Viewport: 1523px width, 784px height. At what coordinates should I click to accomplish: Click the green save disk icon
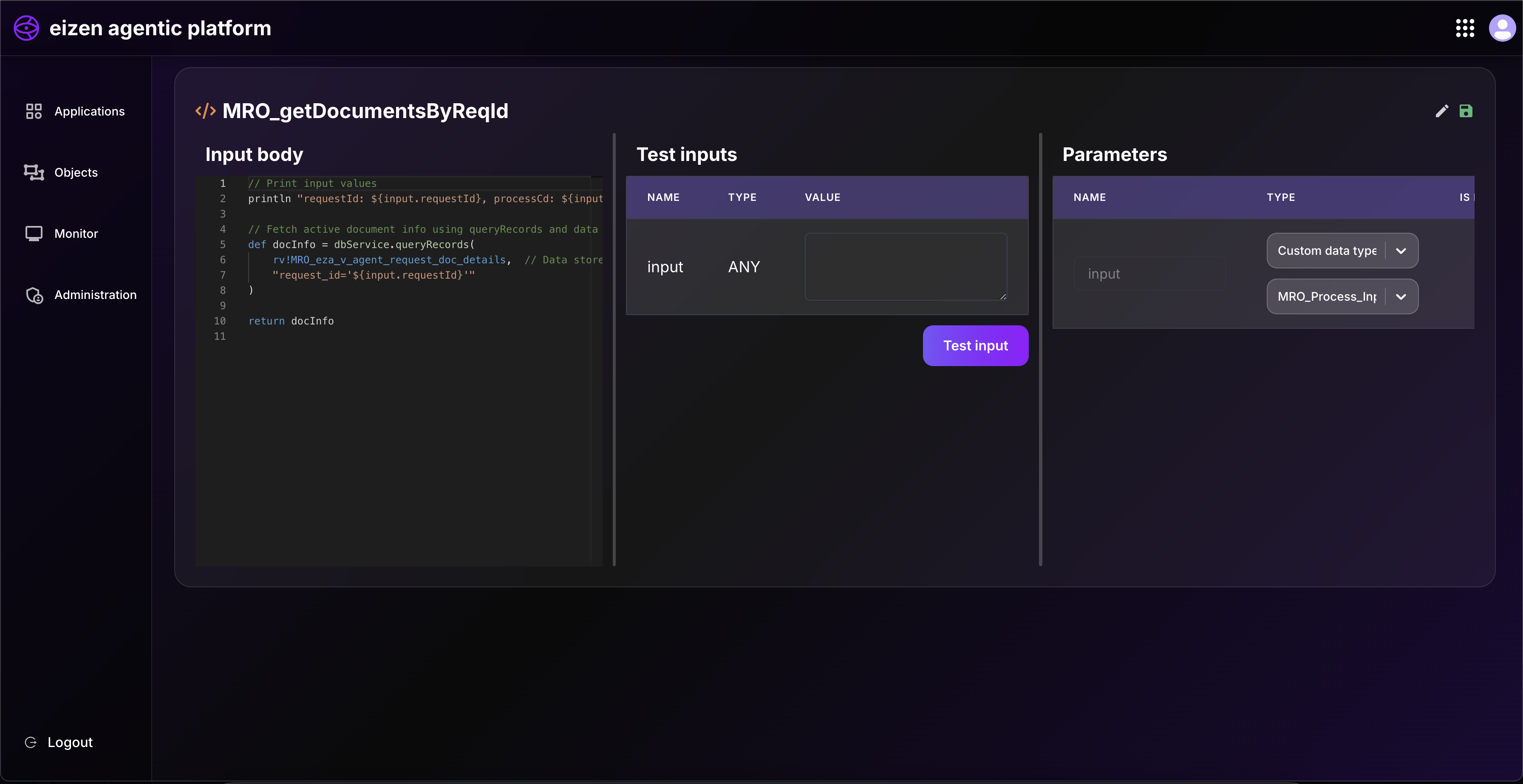pos(1466,111)
